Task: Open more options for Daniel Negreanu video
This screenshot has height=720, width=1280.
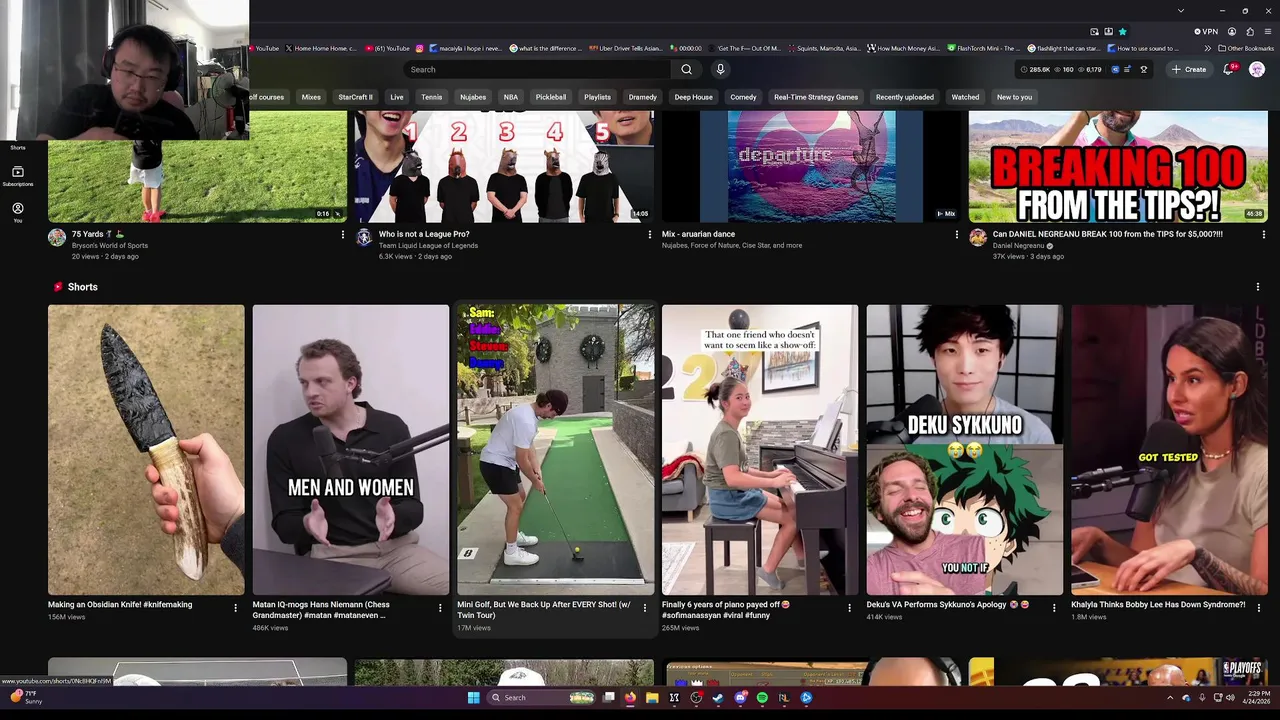Action: point(1263,235)
